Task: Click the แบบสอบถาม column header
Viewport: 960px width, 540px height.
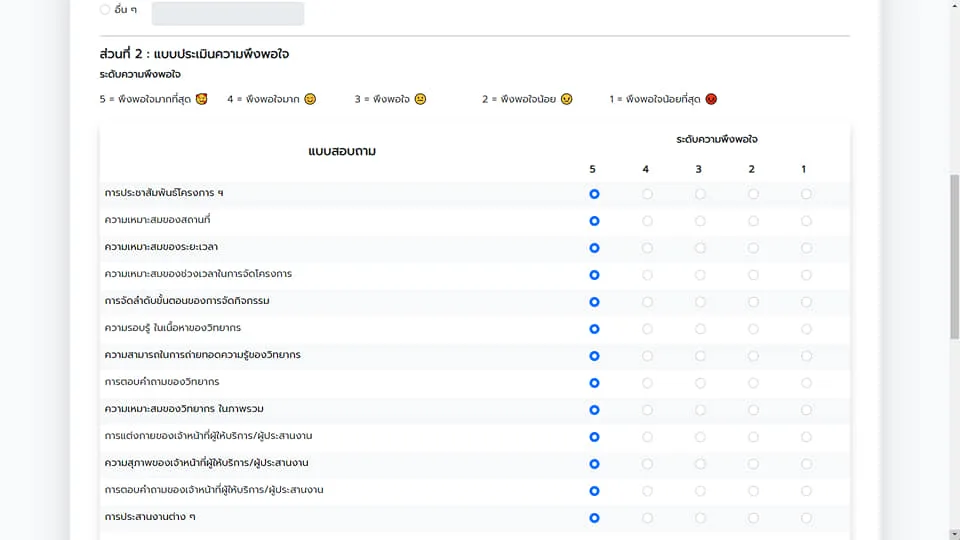Action: tap(342, 151)
